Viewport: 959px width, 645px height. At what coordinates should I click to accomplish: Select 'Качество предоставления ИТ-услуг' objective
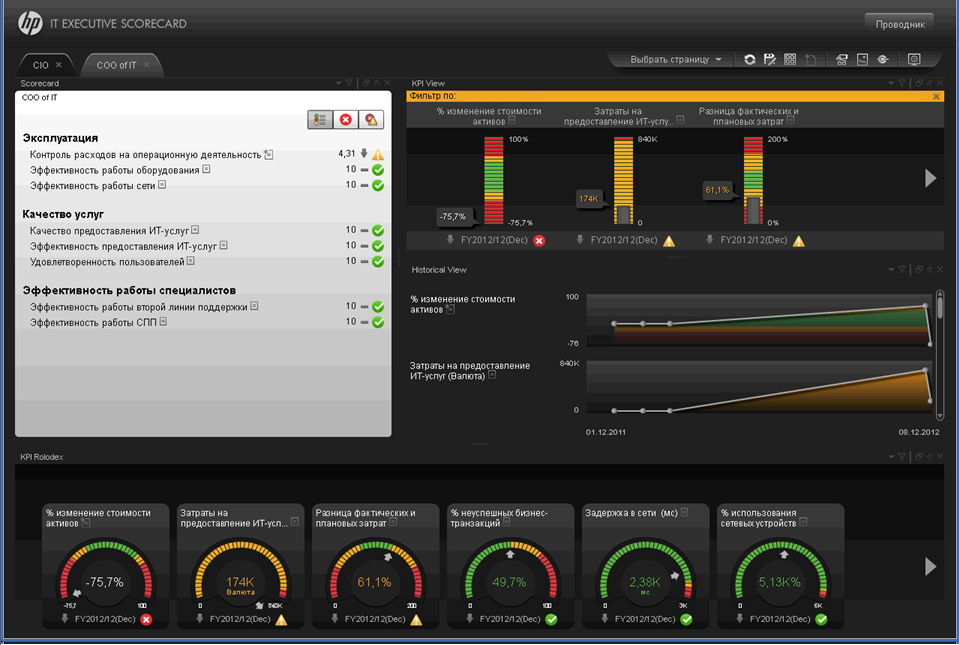point(109,230)
